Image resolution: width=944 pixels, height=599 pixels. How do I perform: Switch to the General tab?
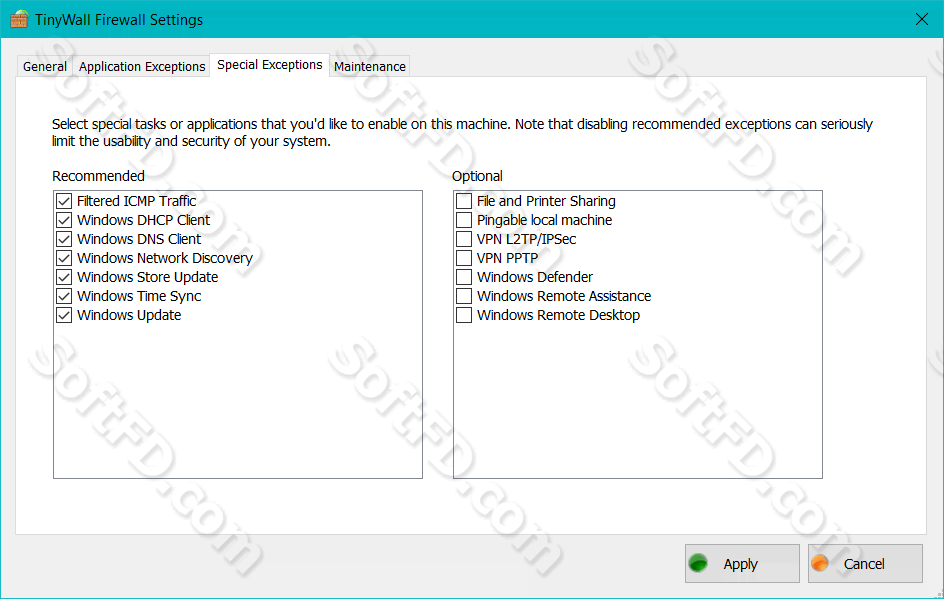tap(45, 66)
